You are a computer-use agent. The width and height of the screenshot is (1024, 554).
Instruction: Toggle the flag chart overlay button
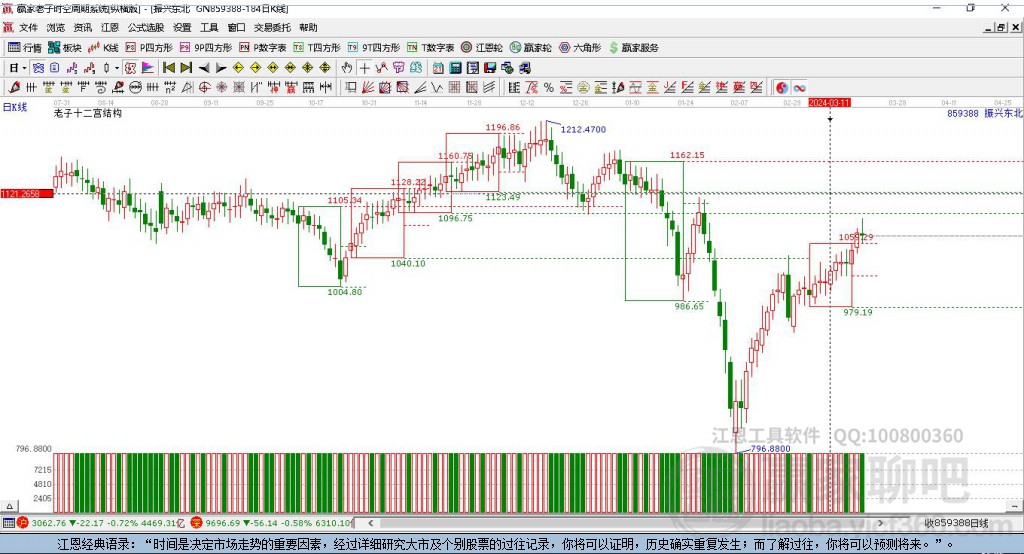pos(148,68)
